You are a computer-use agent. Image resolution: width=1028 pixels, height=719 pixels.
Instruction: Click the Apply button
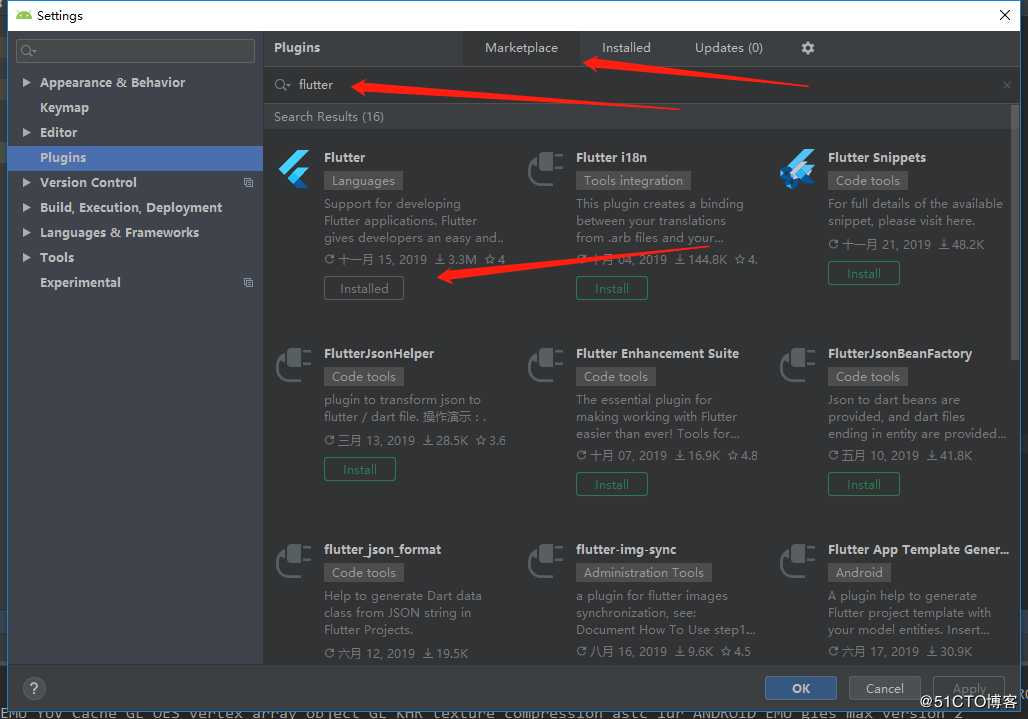point(968,688)
